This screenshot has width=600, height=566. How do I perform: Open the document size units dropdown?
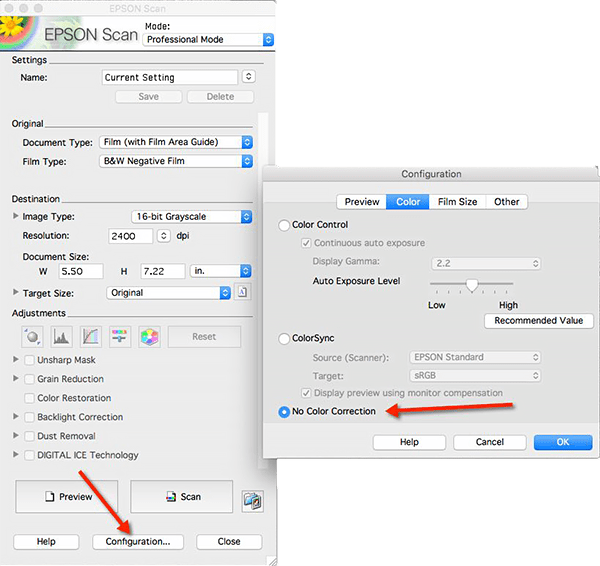pos(220,271)
